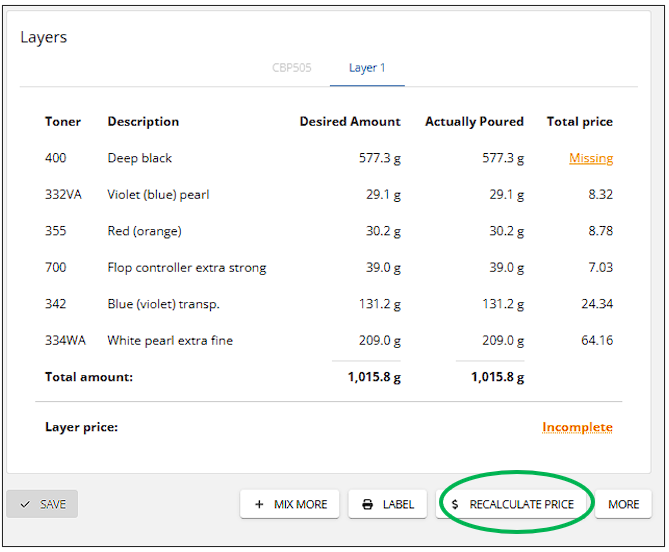Image resolution: width=669 pixels, height=552 pixels.
Task: Select the Red (orange) description
Action: click(144, 231)
